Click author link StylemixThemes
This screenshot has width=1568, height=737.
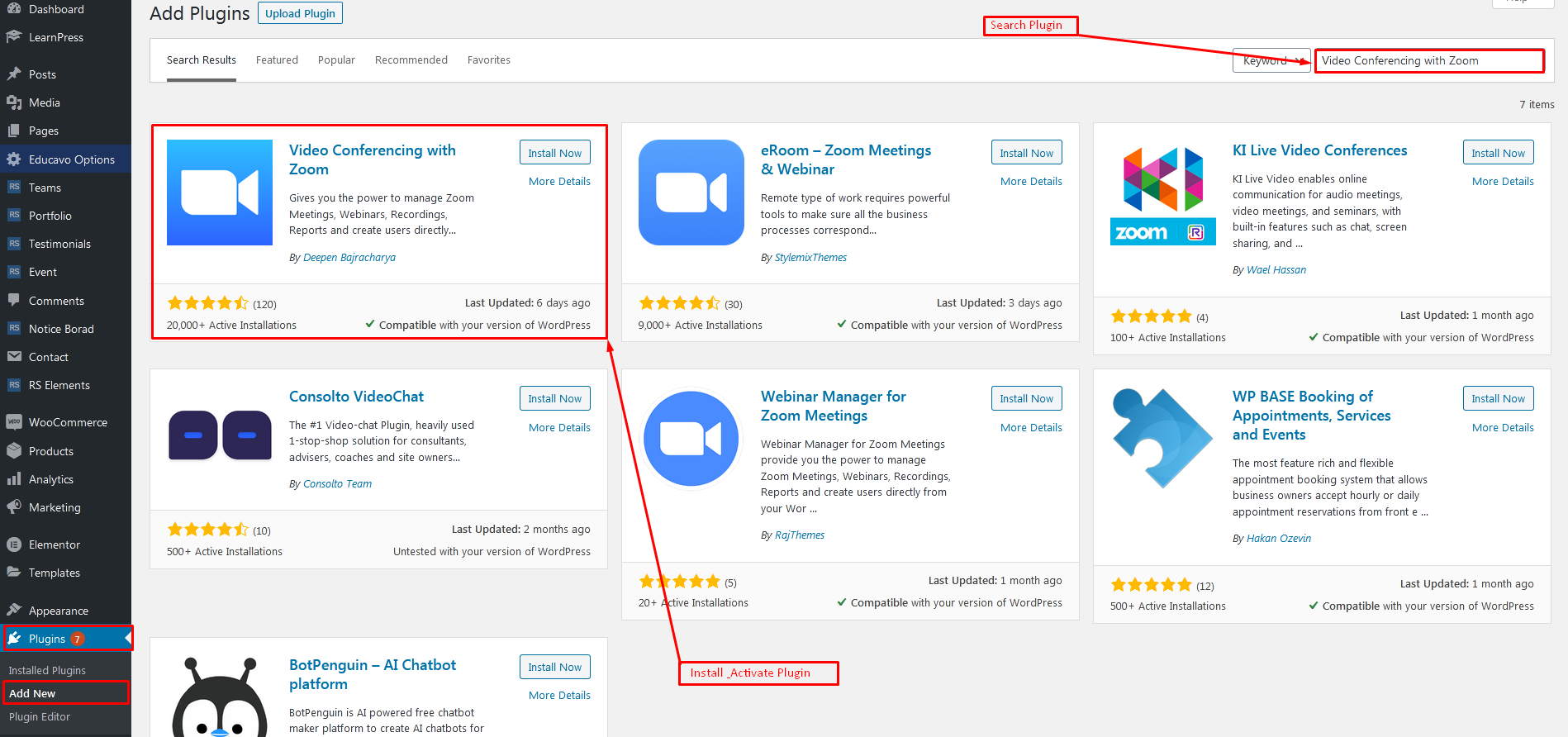pos(810,258)
